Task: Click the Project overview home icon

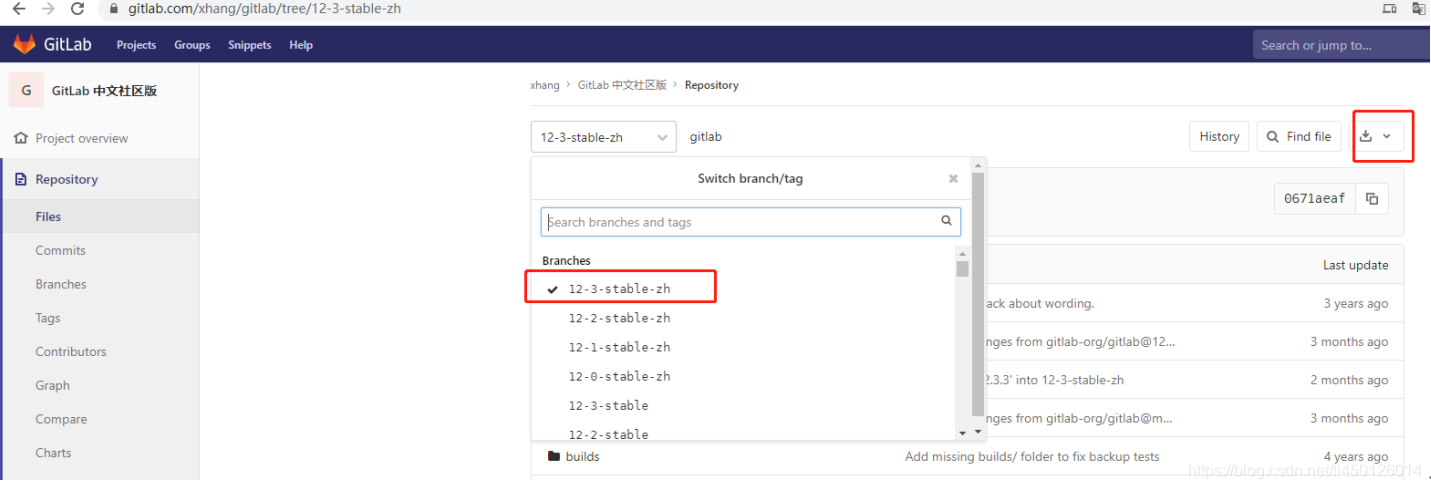Action: (21, 139)
